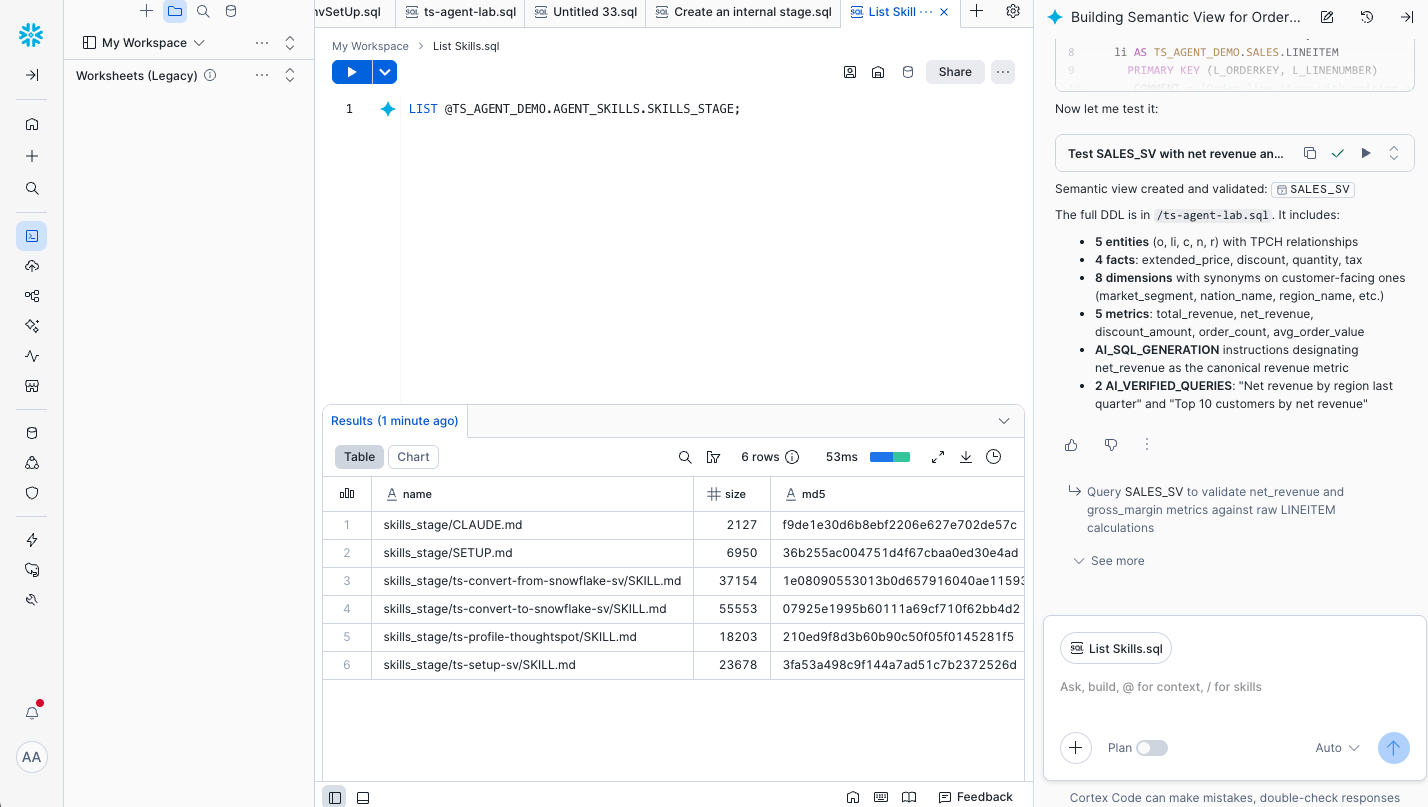Viewport: 1428px width, 807px height.
Task: Add new item in workspace panel
Action: [x=147, y=11]
